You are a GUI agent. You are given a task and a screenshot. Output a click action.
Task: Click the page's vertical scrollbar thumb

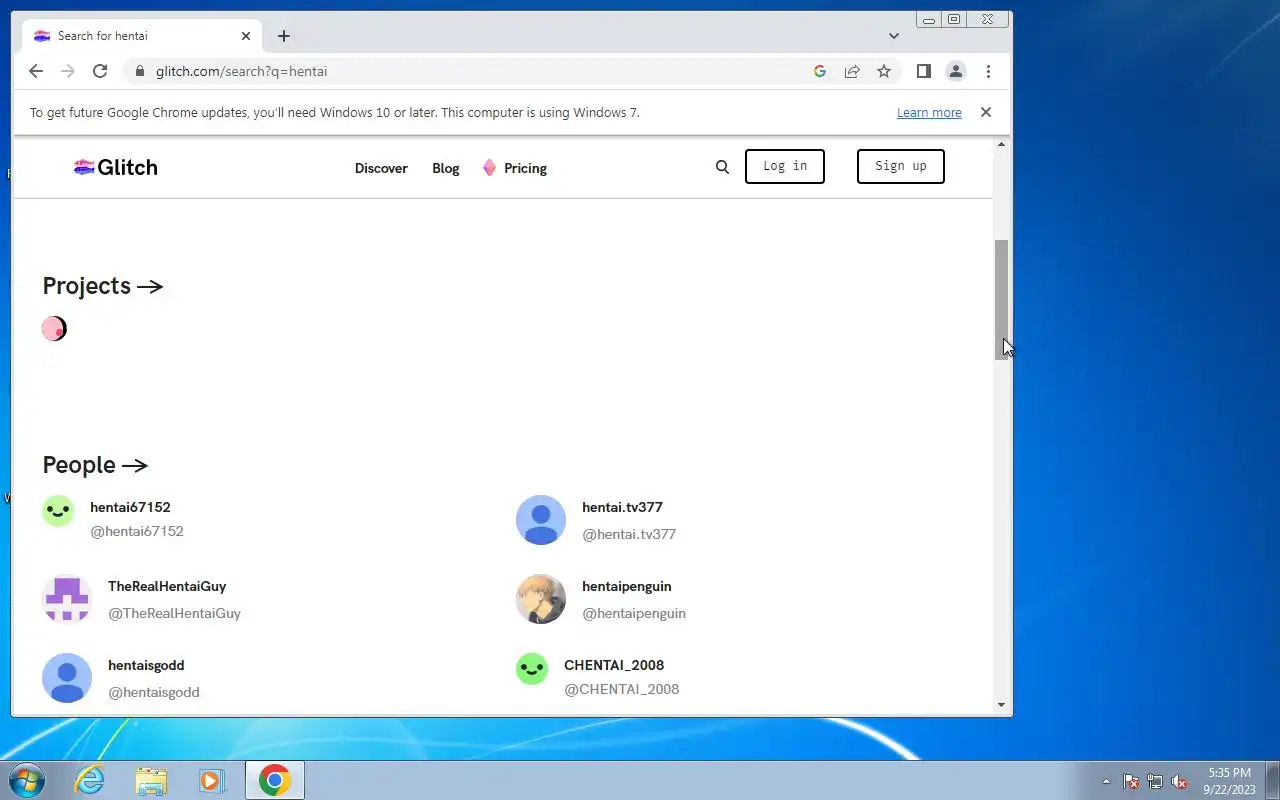click(1002, 300)
